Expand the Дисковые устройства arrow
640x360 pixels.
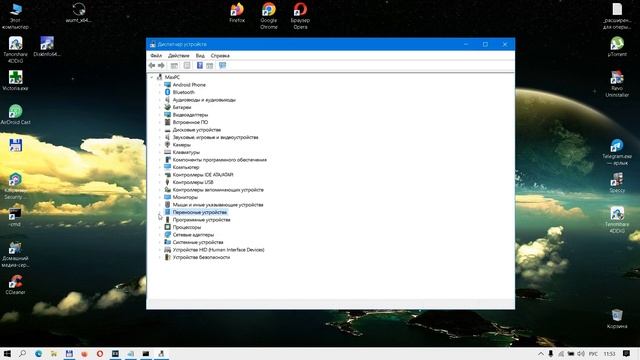(x=160, y=130)
